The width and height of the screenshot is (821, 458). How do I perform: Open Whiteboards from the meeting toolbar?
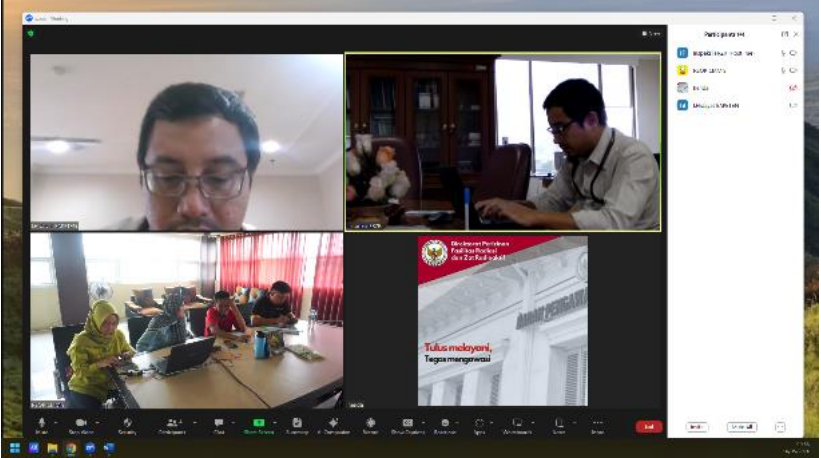517,426
